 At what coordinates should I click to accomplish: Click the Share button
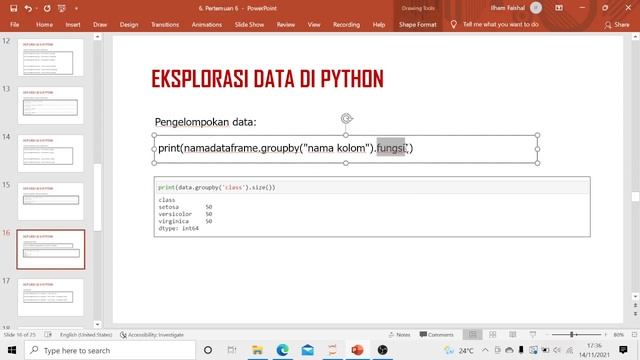coord(617,25)
